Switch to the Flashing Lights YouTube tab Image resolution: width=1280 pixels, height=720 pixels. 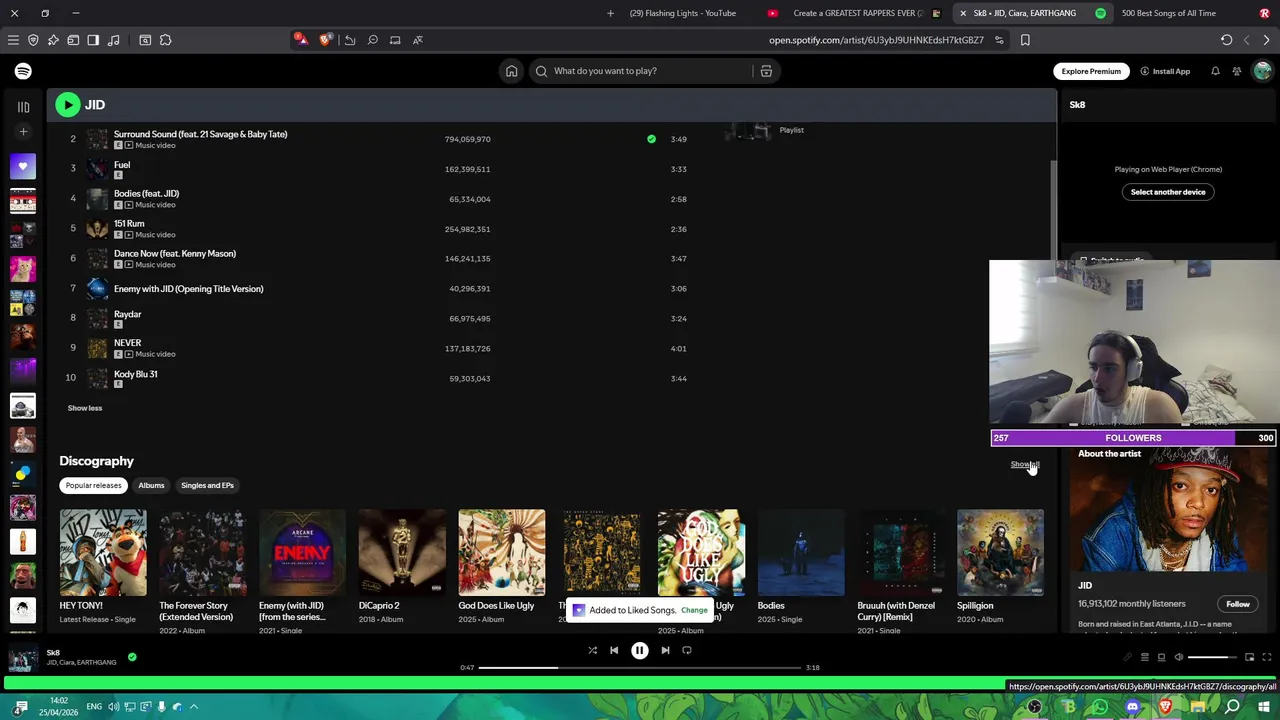coord(683,13)
